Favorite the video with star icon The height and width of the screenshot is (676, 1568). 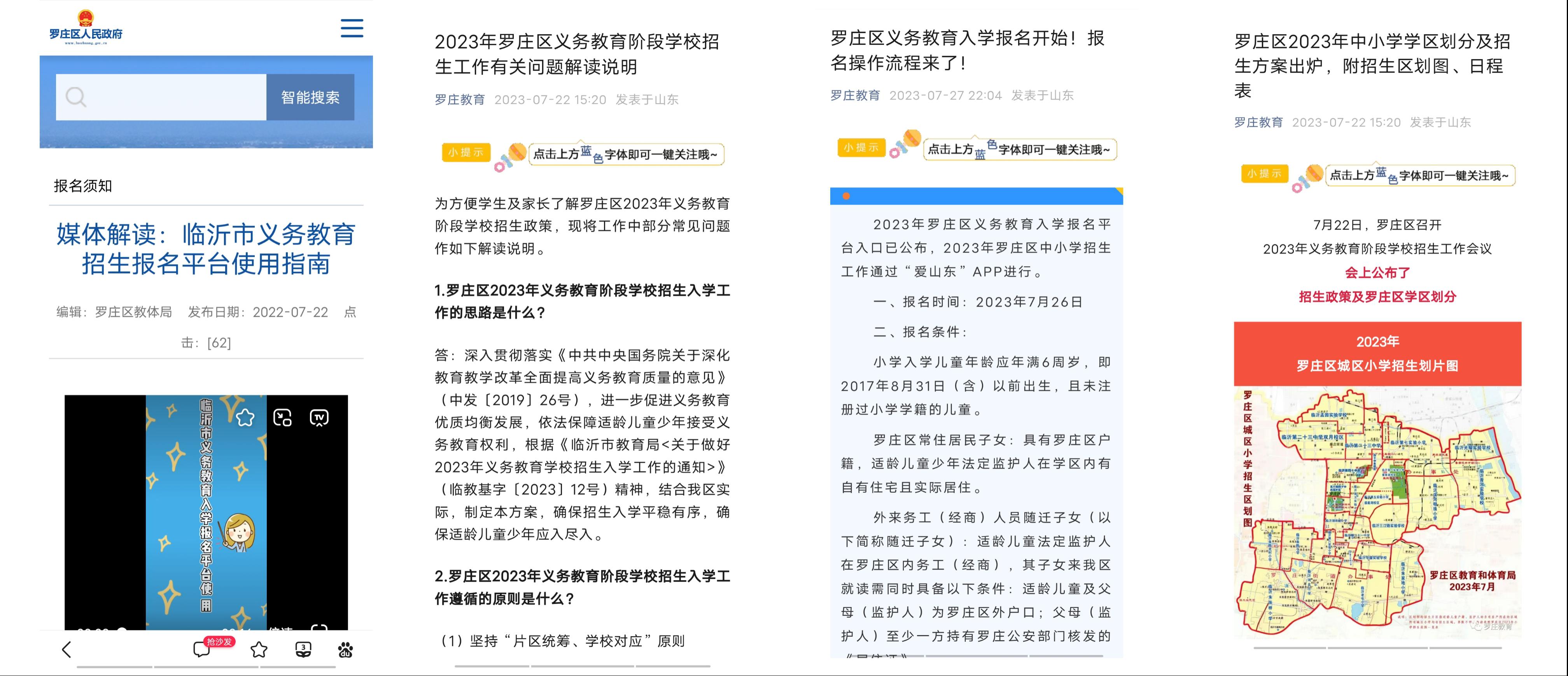245,418
